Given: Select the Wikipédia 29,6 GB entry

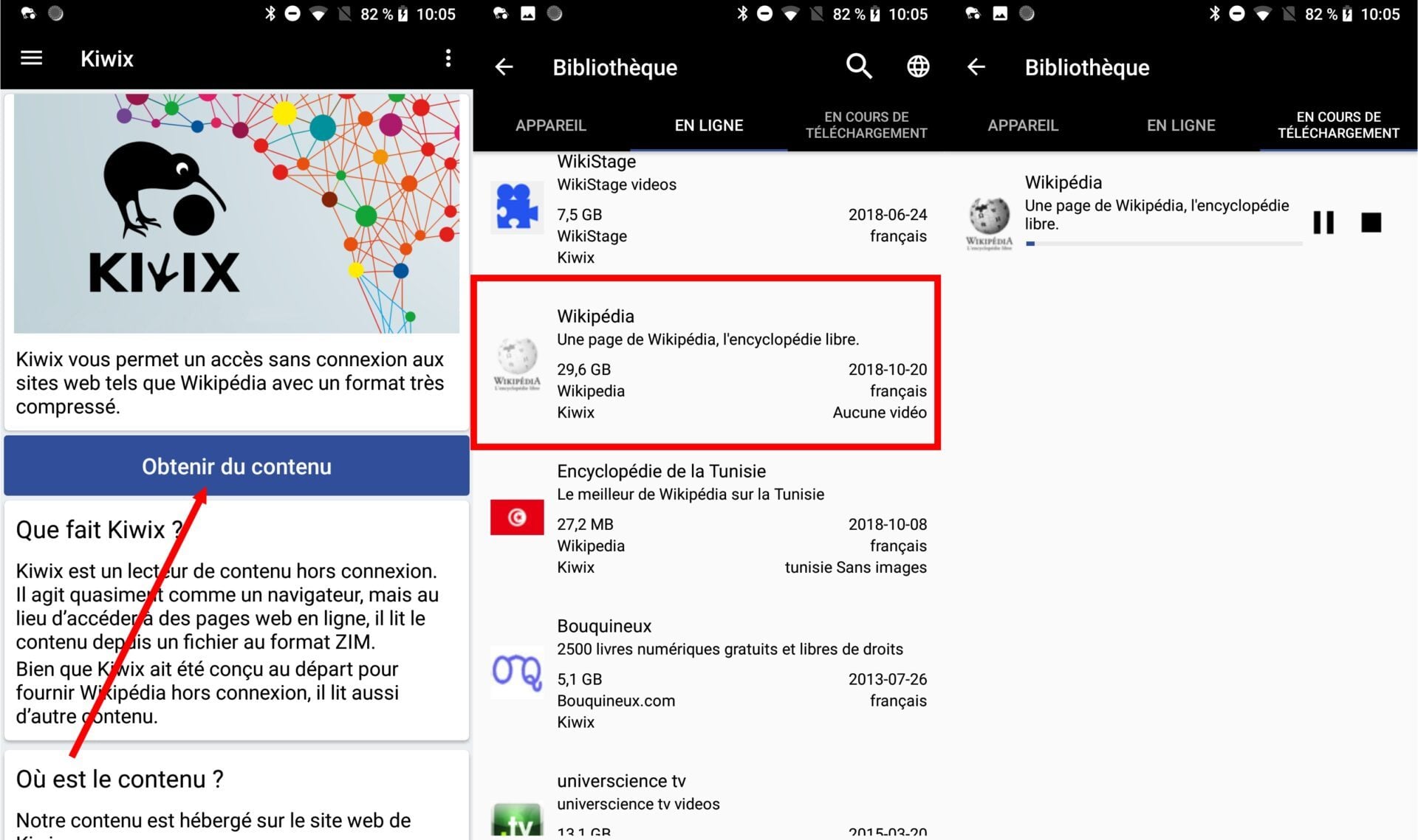Looking at the screenshot, I should (x=705, y=363).
